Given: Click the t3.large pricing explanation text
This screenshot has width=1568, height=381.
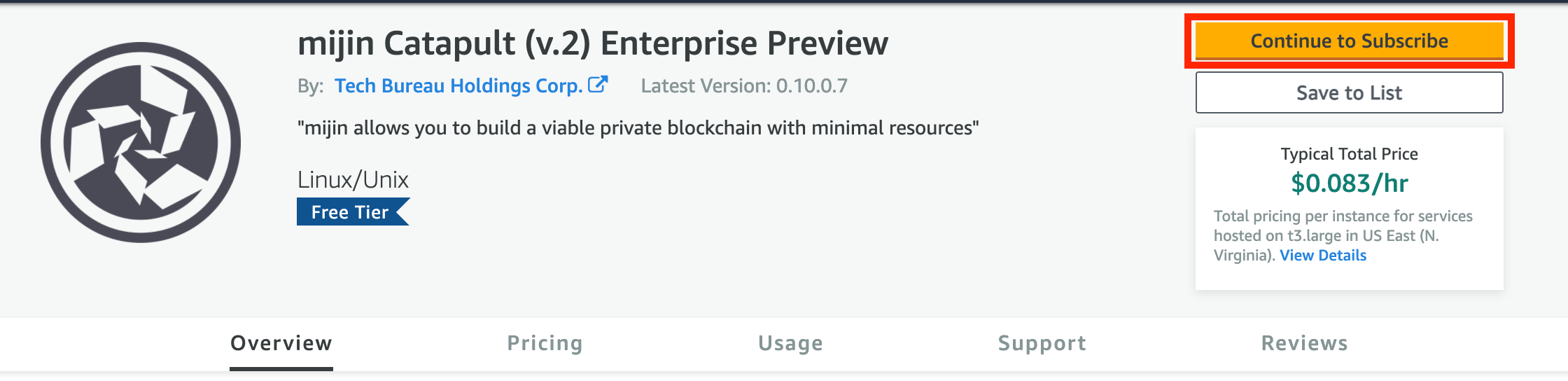Looking at the screenshot, I should click(x=1343, y=235).
